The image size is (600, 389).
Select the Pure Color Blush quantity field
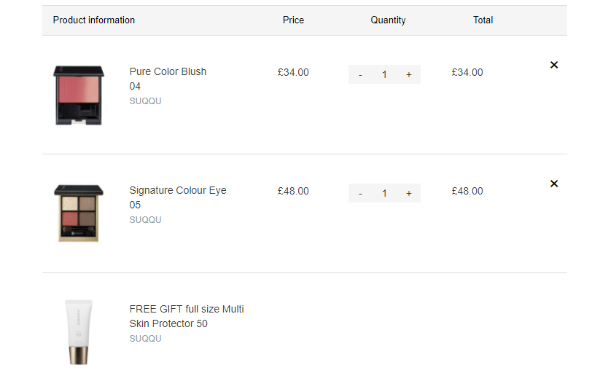point(384,75)
